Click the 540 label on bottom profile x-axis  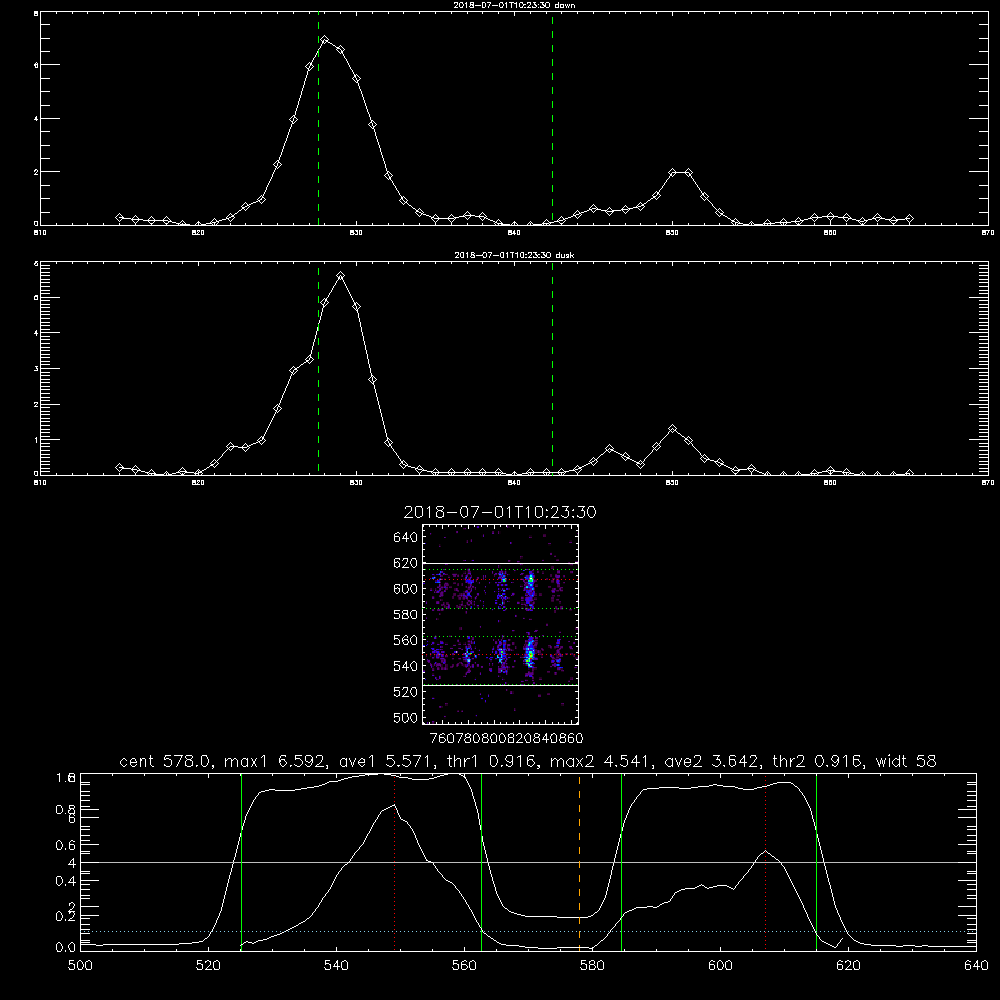pos(336,966)
